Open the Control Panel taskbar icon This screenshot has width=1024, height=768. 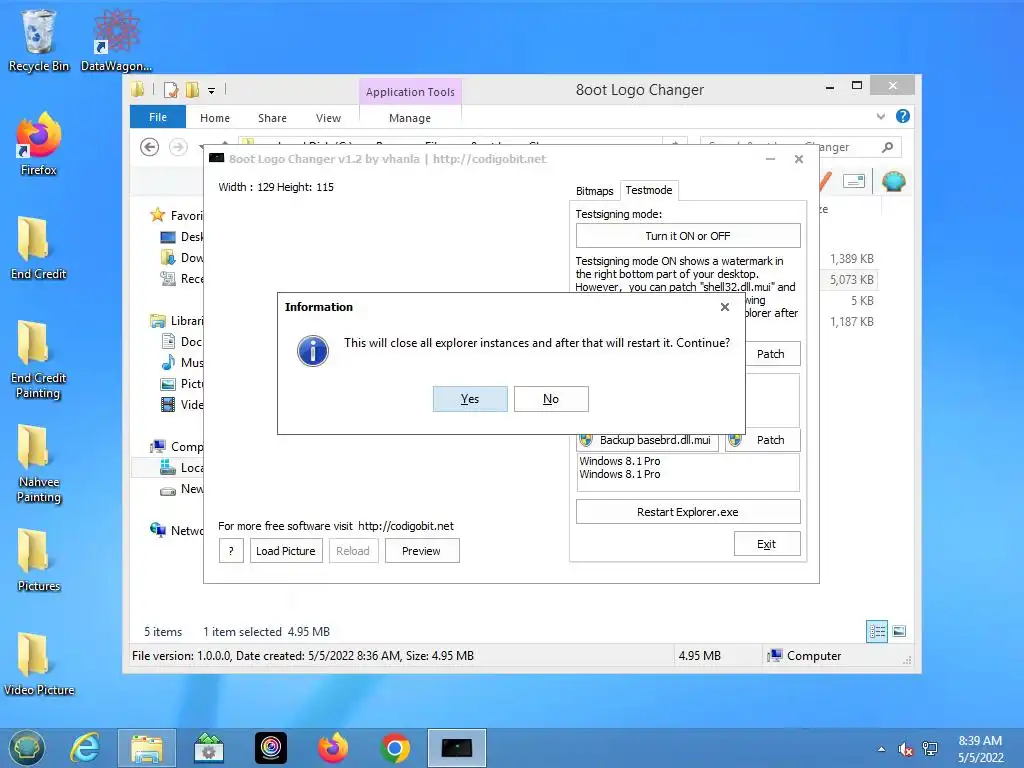coord(209,748)
